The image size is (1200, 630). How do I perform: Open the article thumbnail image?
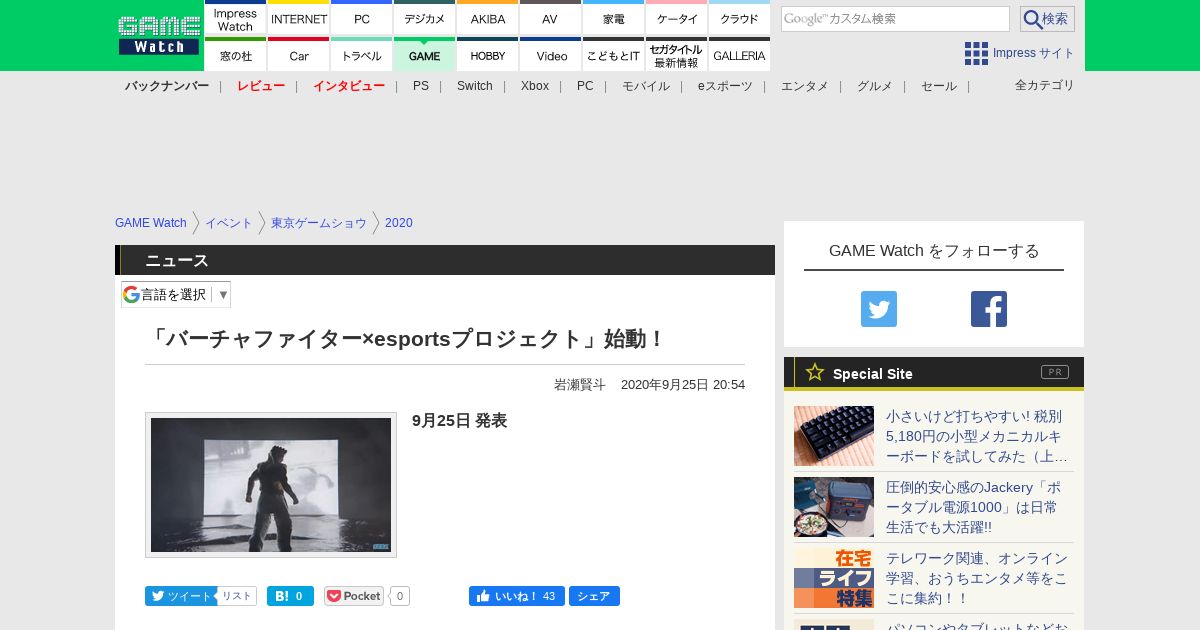pyautogui.click(x=271, y=485)
